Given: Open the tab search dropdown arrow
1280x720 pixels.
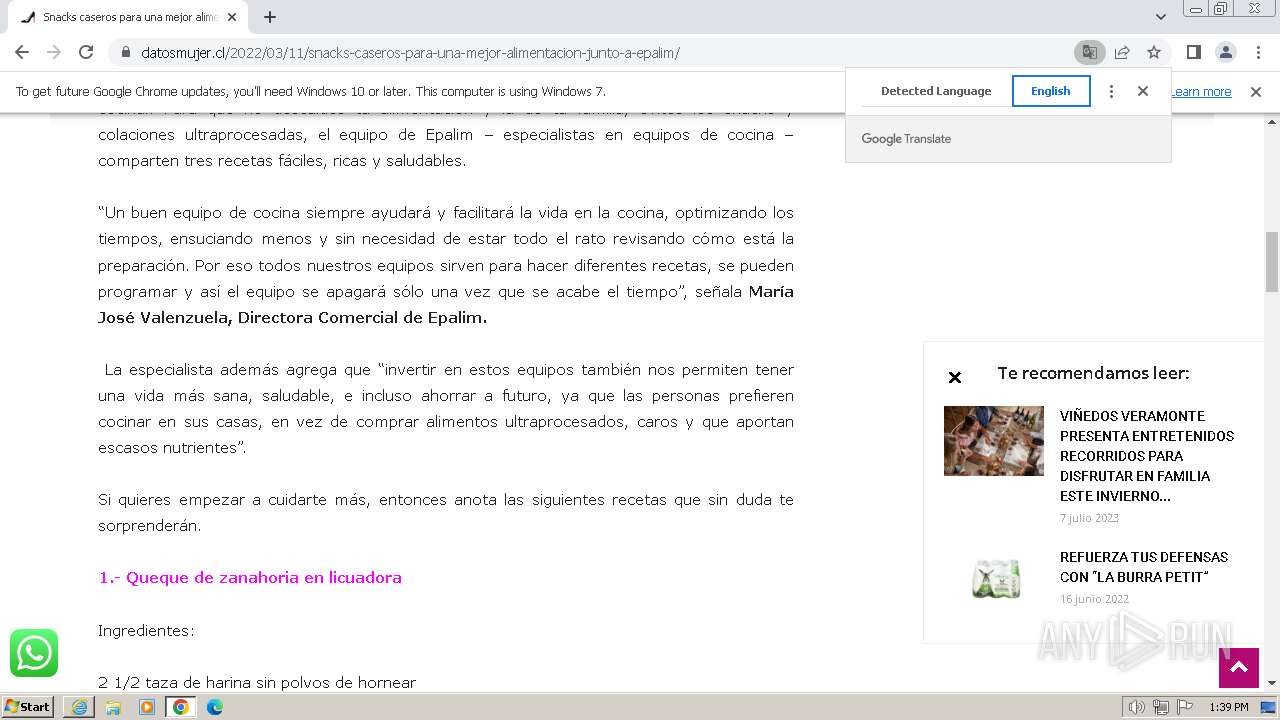Looking at the screenshot, I should 1160,17.
